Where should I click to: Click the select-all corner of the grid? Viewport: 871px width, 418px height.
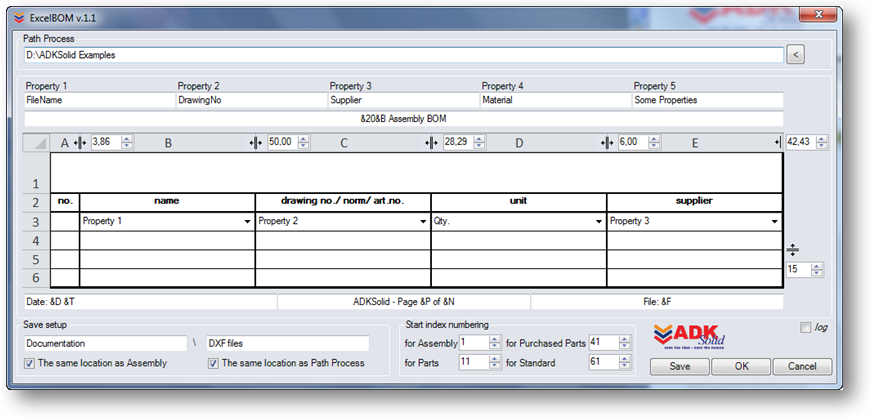(x=36, y=143)
